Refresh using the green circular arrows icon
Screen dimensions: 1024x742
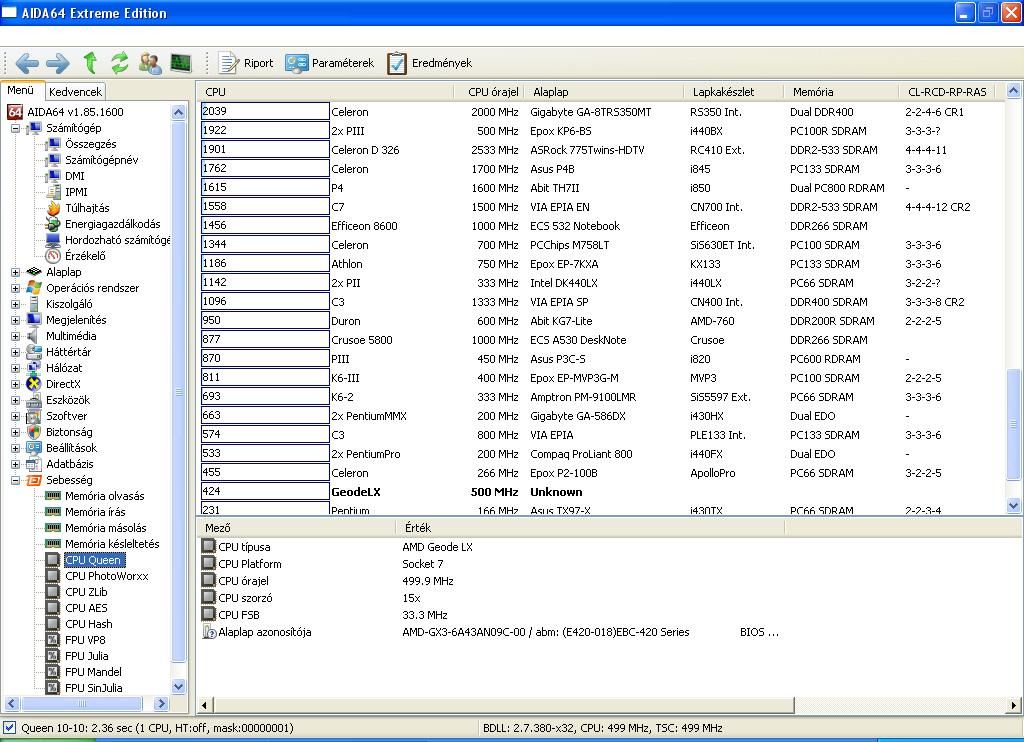[x=120, y=63]
